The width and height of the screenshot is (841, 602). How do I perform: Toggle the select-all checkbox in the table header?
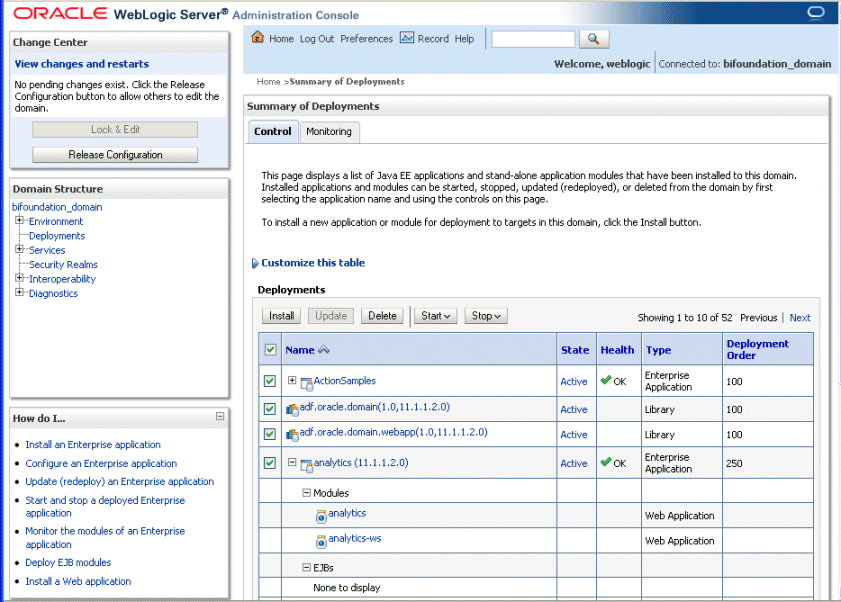pyautogui.click(x=269, y=349)
